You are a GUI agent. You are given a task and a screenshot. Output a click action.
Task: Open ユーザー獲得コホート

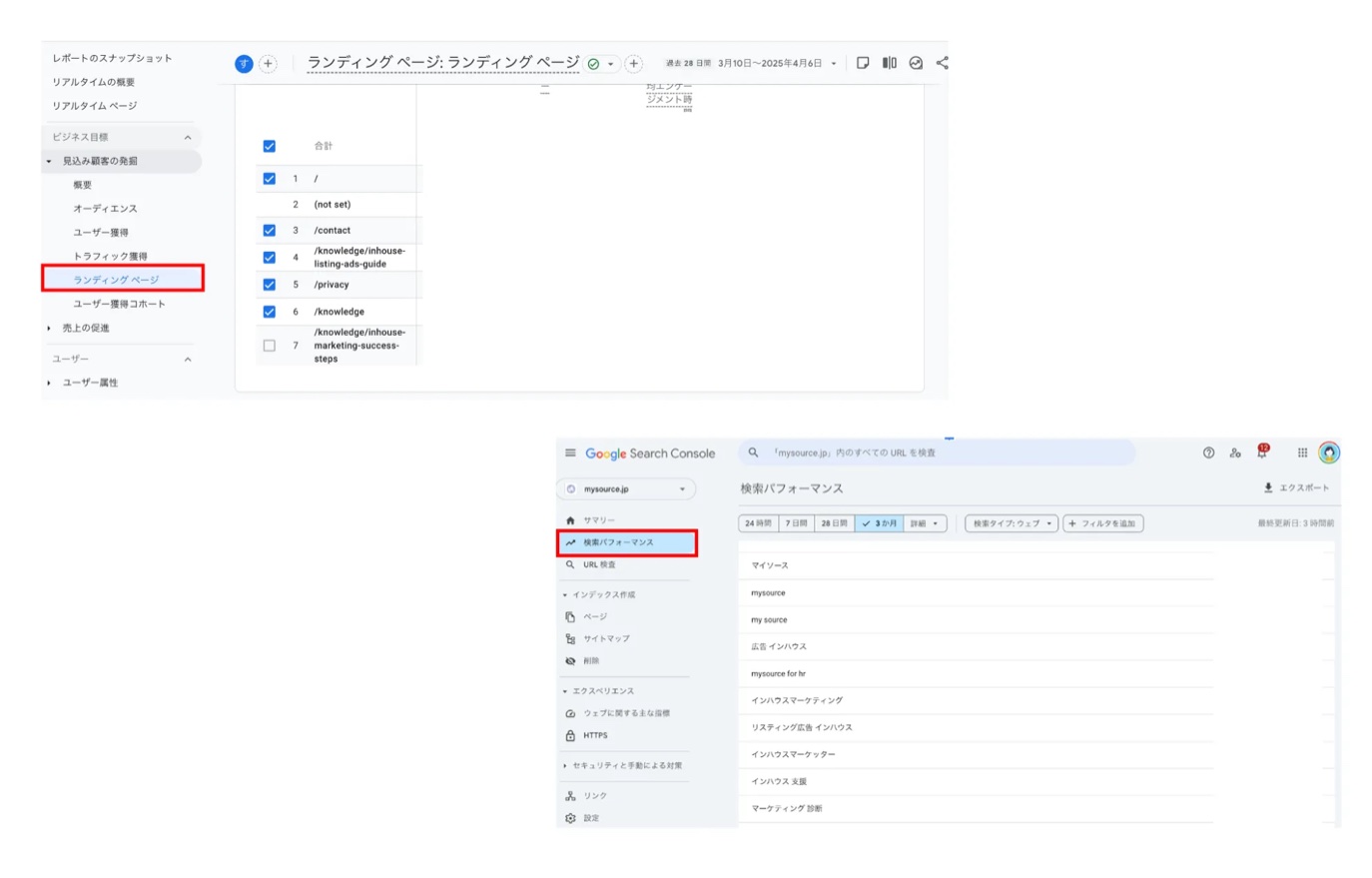coord(119,304)
